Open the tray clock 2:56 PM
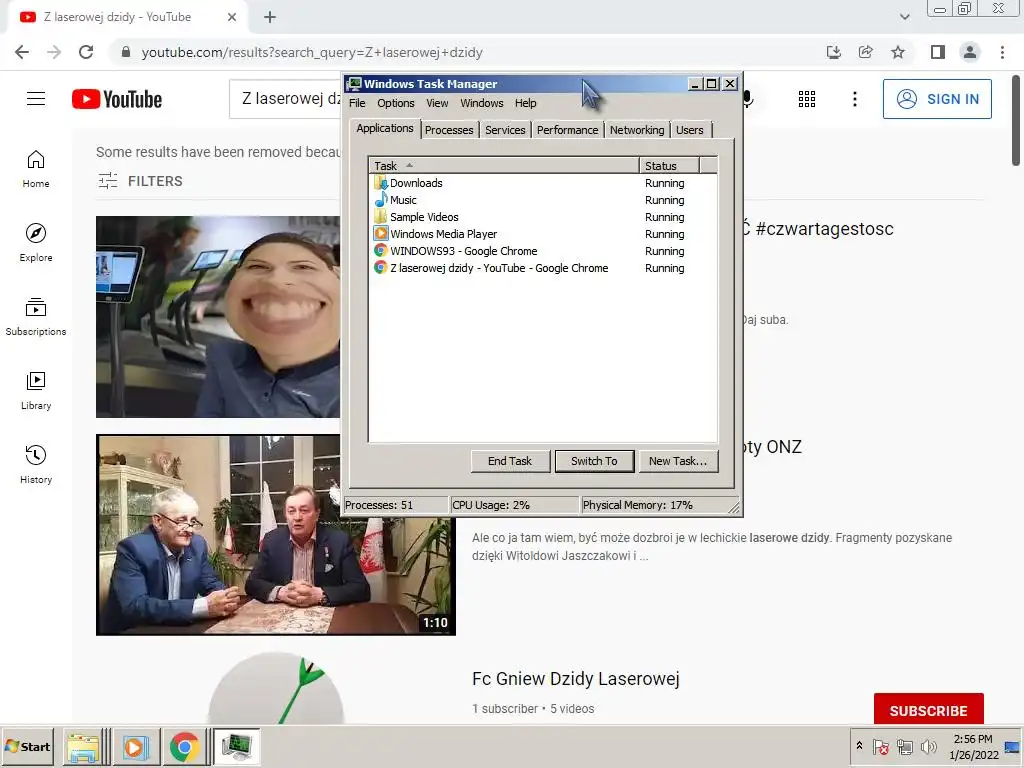 click(x=973, y=739)
